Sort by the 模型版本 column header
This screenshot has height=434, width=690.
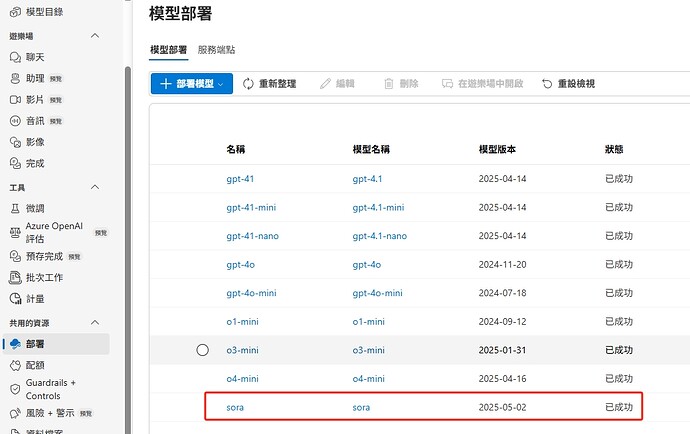pyautogui.click(x=497, y=149)
